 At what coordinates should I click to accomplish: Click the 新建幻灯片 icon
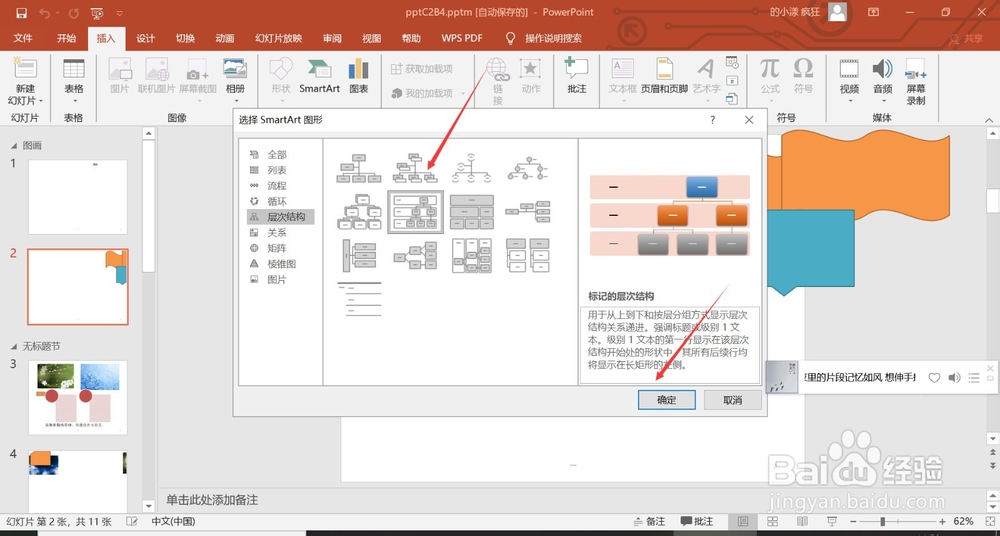[x=26, y=69]
